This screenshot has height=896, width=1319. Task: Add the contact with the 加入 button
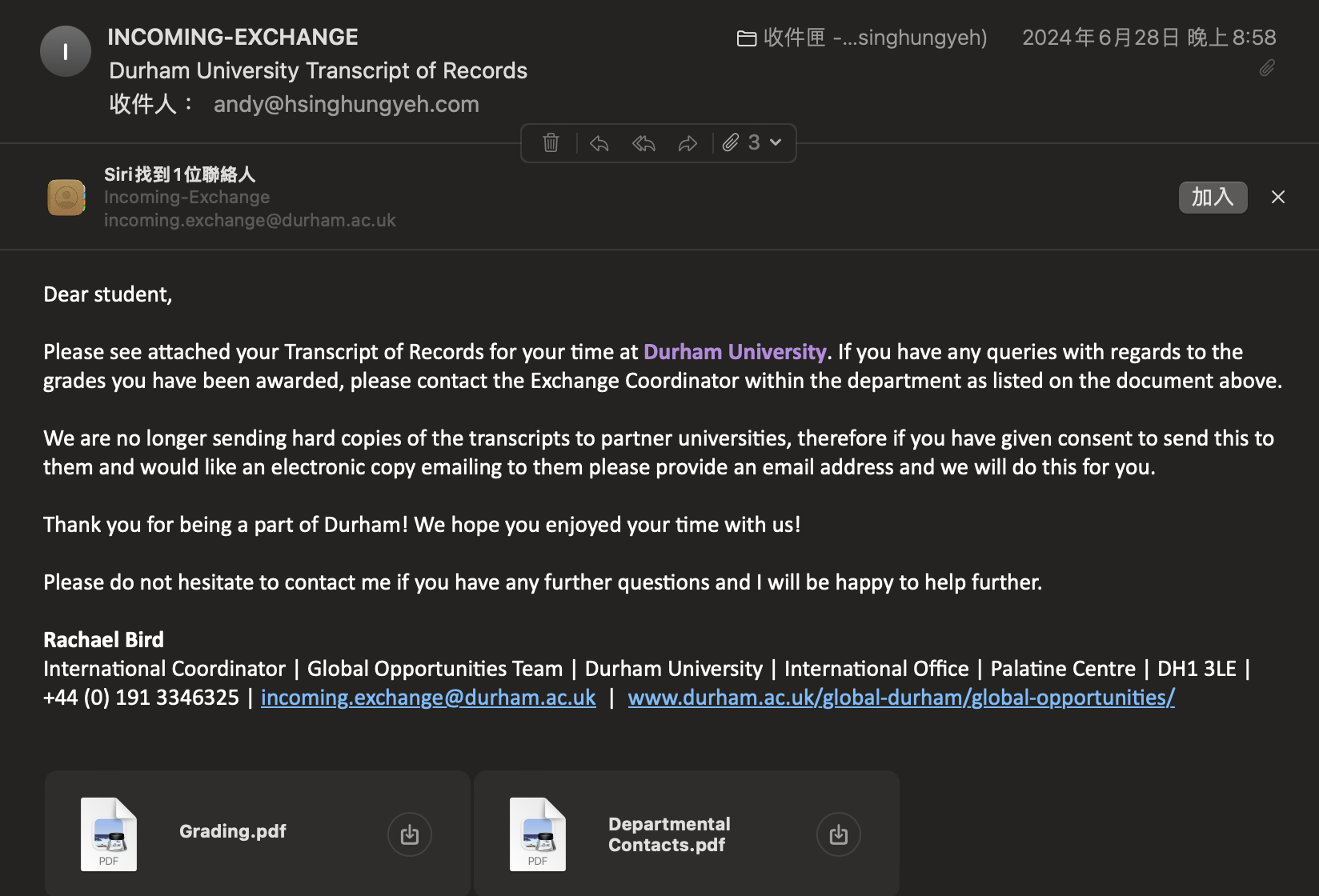[x=1213, y=197]
